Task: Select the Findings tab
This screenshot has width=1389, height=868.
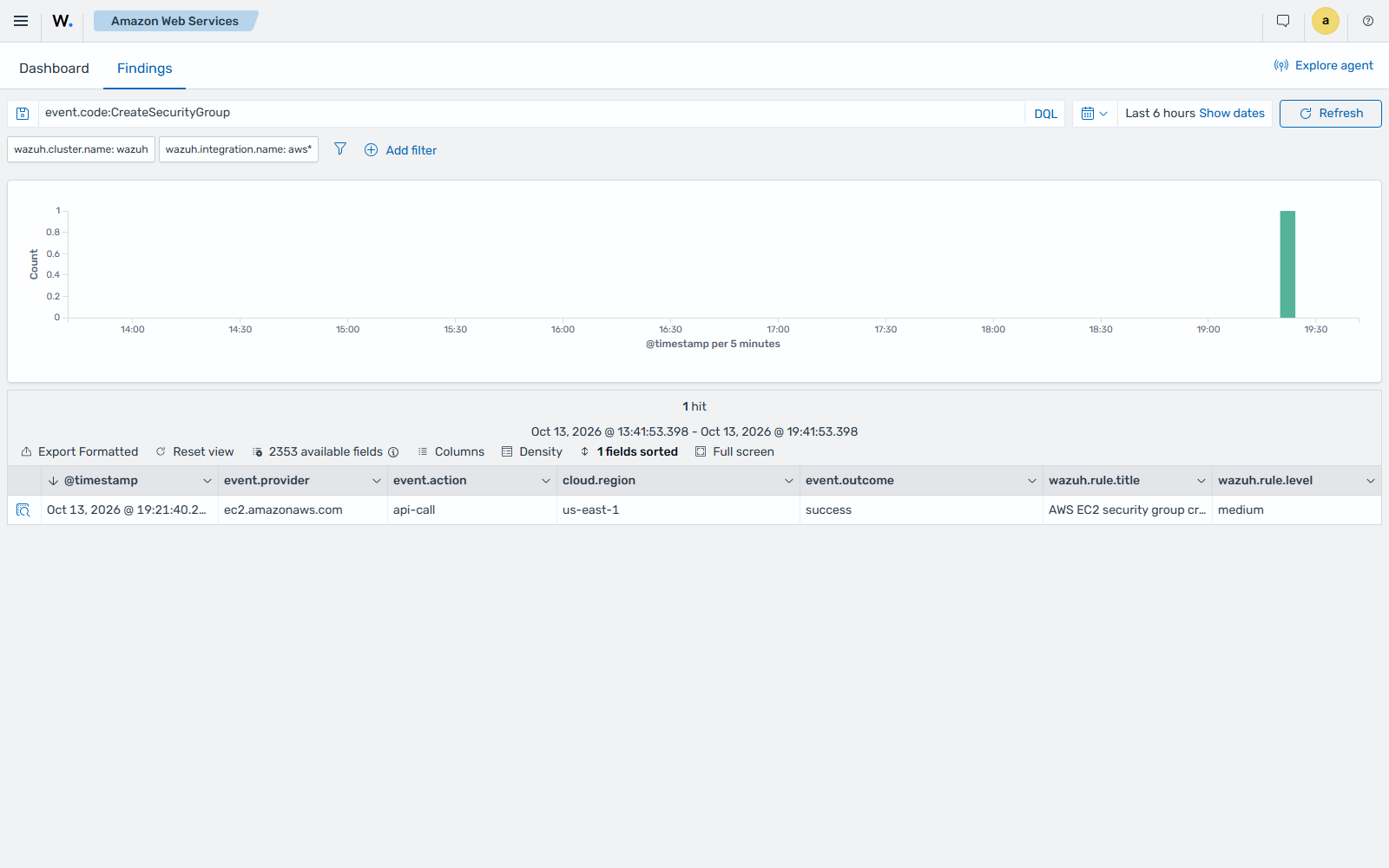Action: point(145,69)
